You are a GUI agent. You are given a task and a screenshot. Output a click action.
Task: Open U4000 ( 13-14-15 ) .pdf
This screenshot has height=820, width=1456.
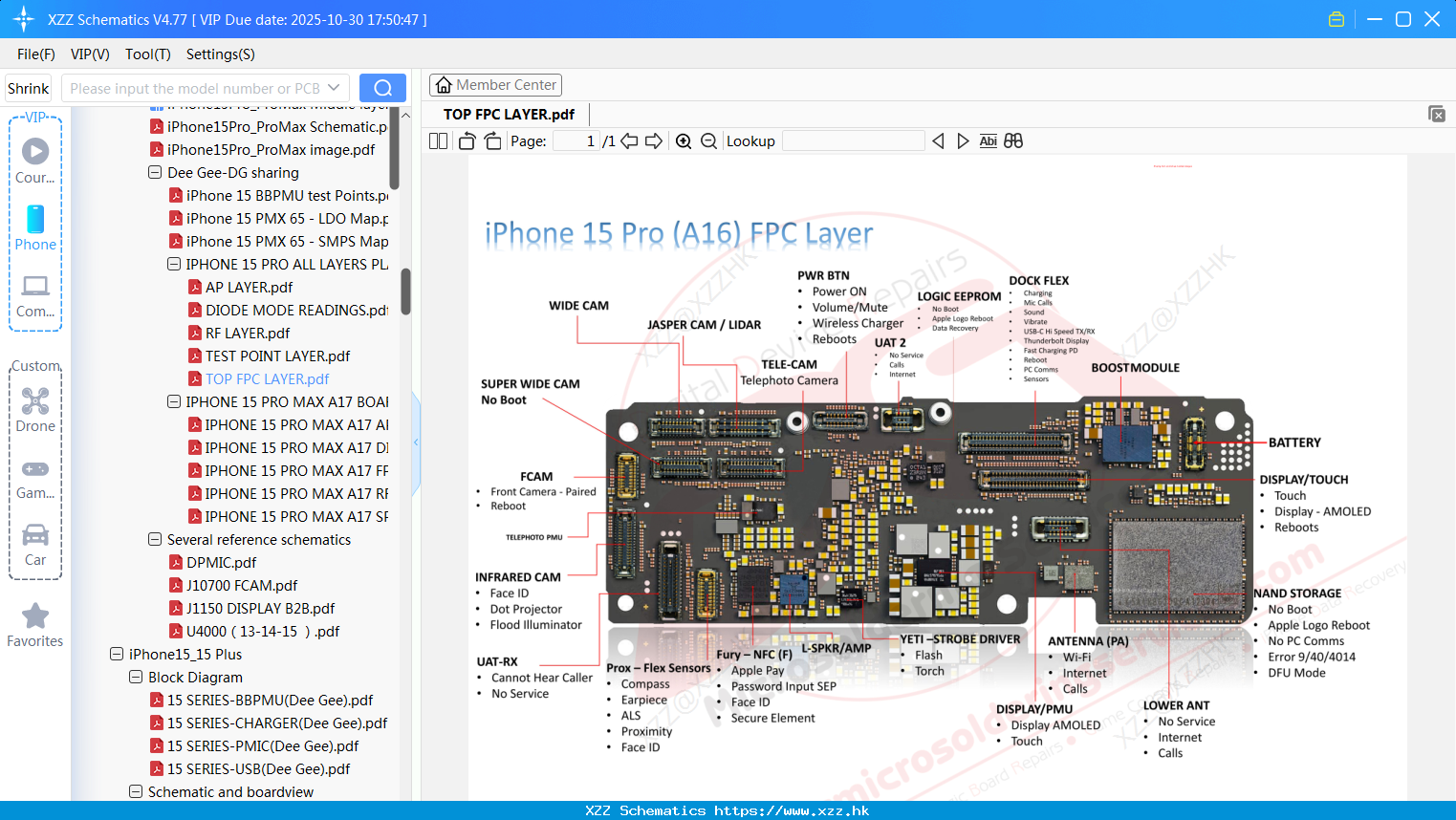coord(263,631)
